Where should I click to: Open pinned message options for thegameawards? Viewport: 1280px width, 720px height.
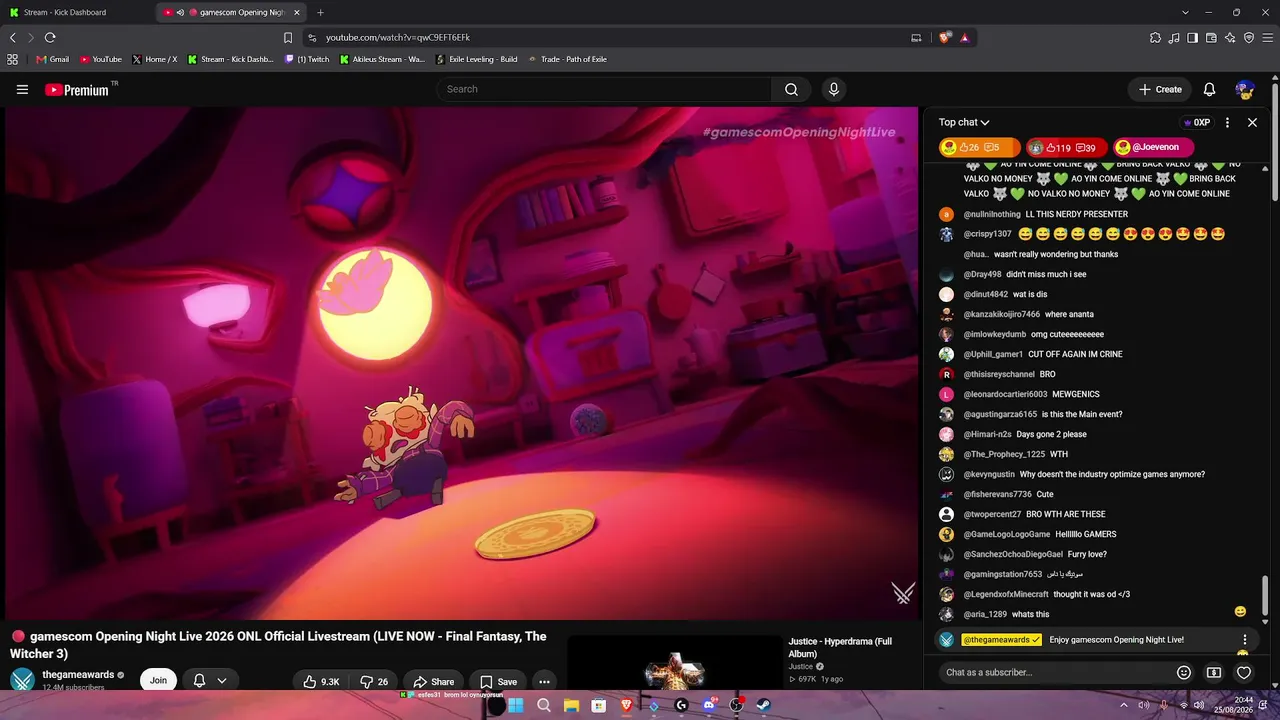point(1245,640)
